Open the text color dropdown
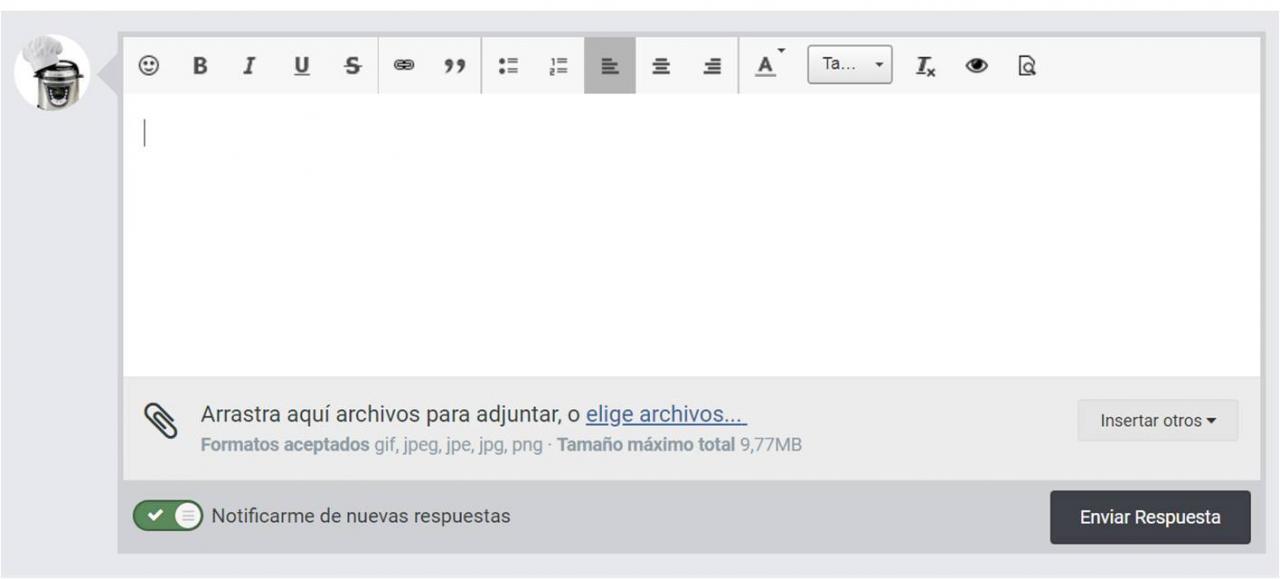Screen dimensions: 1280x579 [x=768, y=66]
